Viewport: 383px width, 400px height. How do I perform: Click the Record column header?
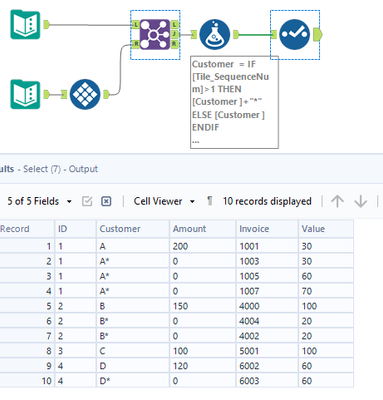coord(27,229)
